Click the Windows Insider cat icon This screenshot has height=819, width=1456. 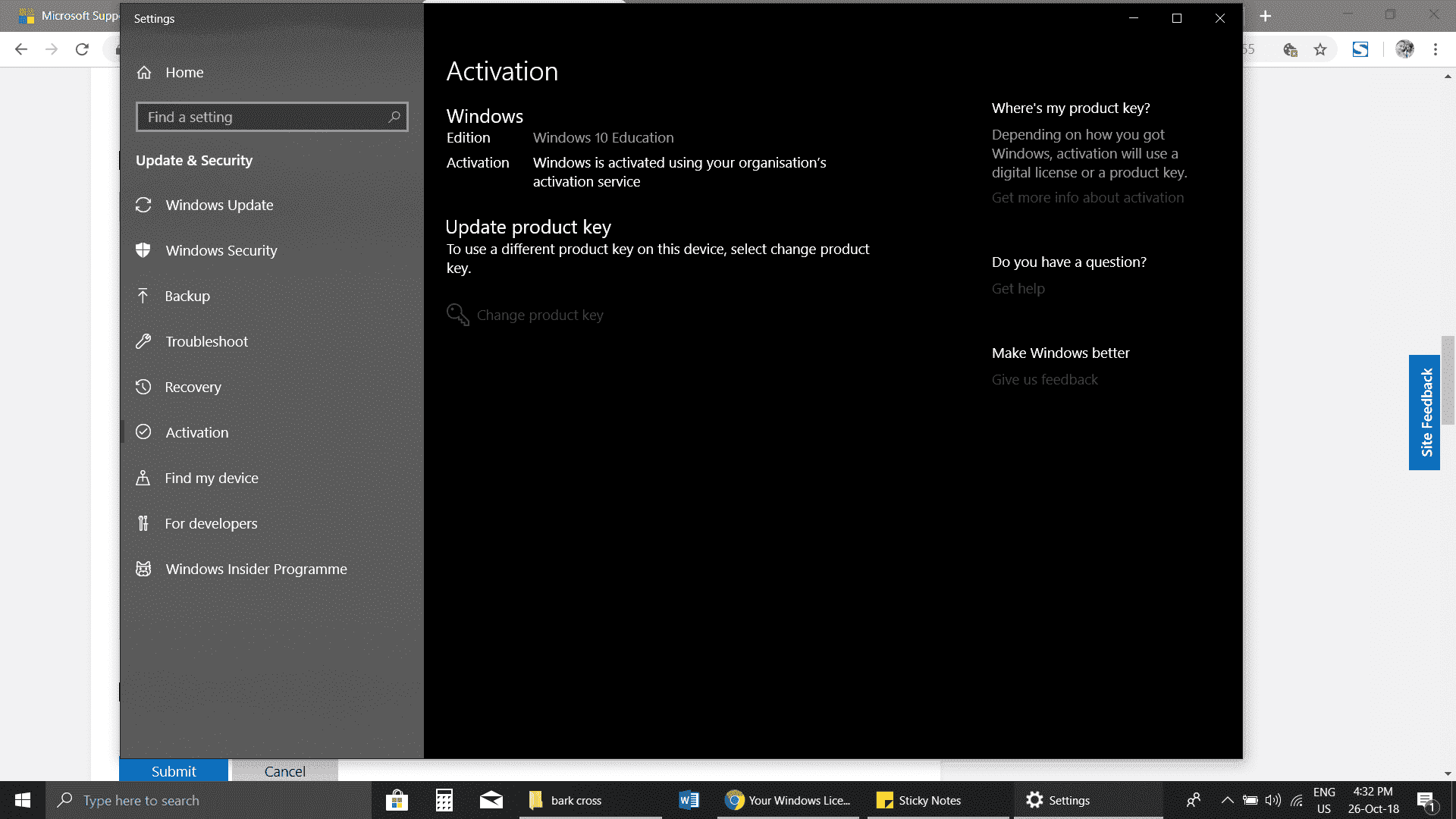[143, 569]
